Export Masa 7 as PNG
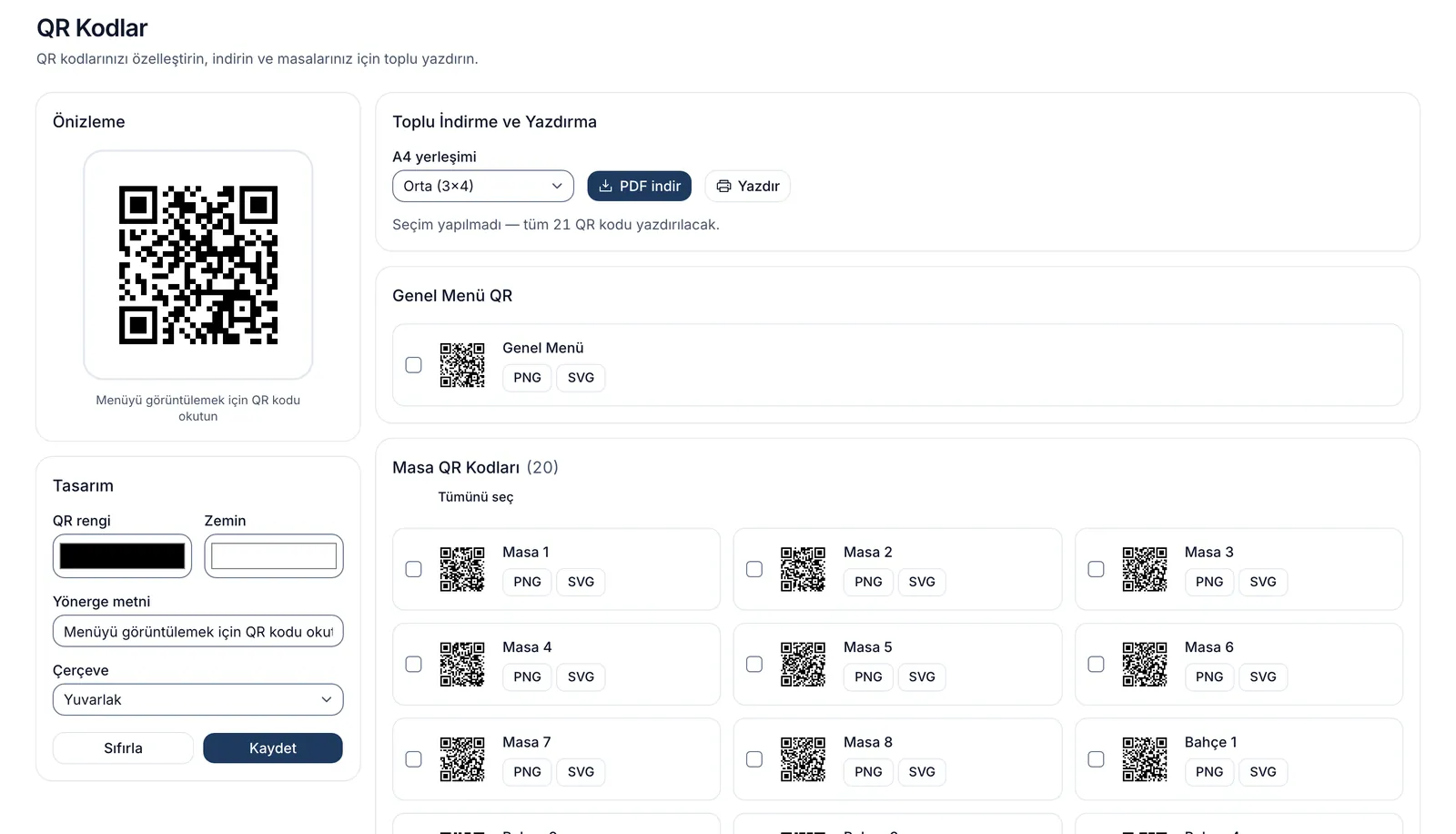 pos(528,772)
